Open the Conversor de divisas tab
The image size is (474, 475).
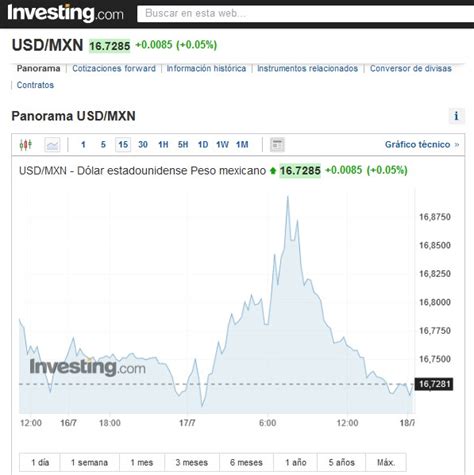[411, 68]
